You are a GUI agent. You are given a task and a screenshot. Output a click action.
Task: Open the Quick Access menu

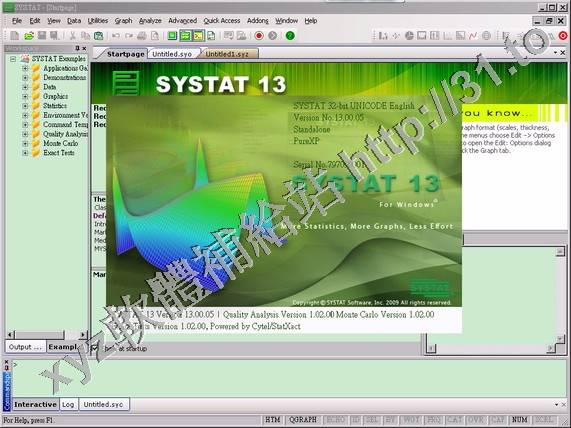coord(222,21)
